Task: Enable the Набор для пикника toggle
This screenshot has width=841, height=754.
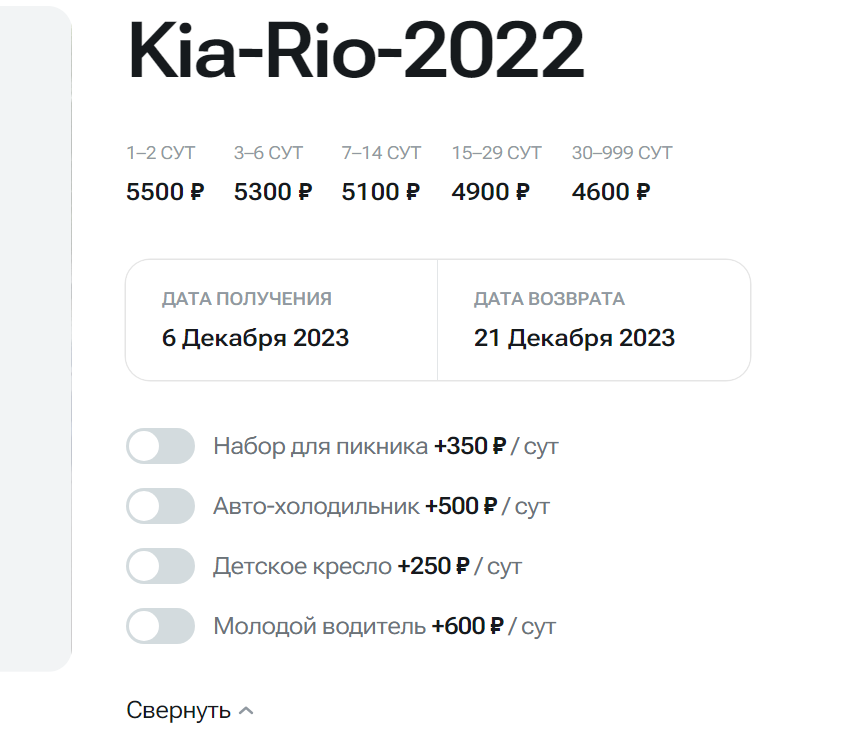Action: pyautogui.click(x=160, y=446)
